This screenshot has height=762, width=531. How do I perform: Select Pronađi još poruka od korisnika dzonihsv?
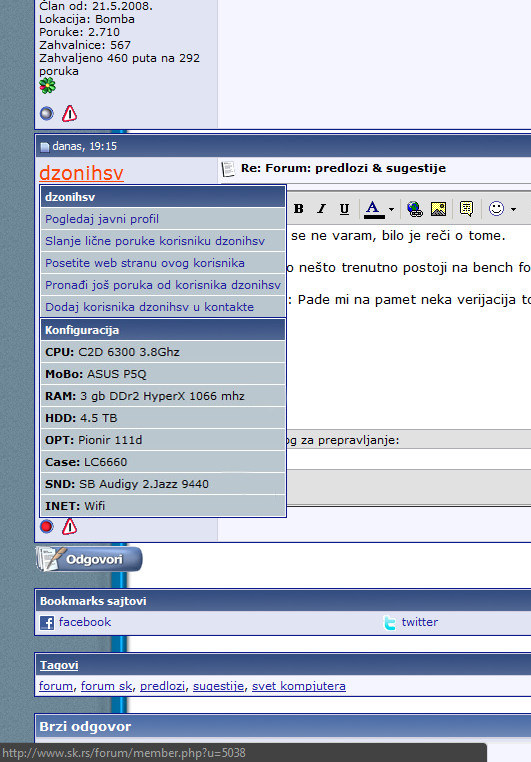[163, 285]
